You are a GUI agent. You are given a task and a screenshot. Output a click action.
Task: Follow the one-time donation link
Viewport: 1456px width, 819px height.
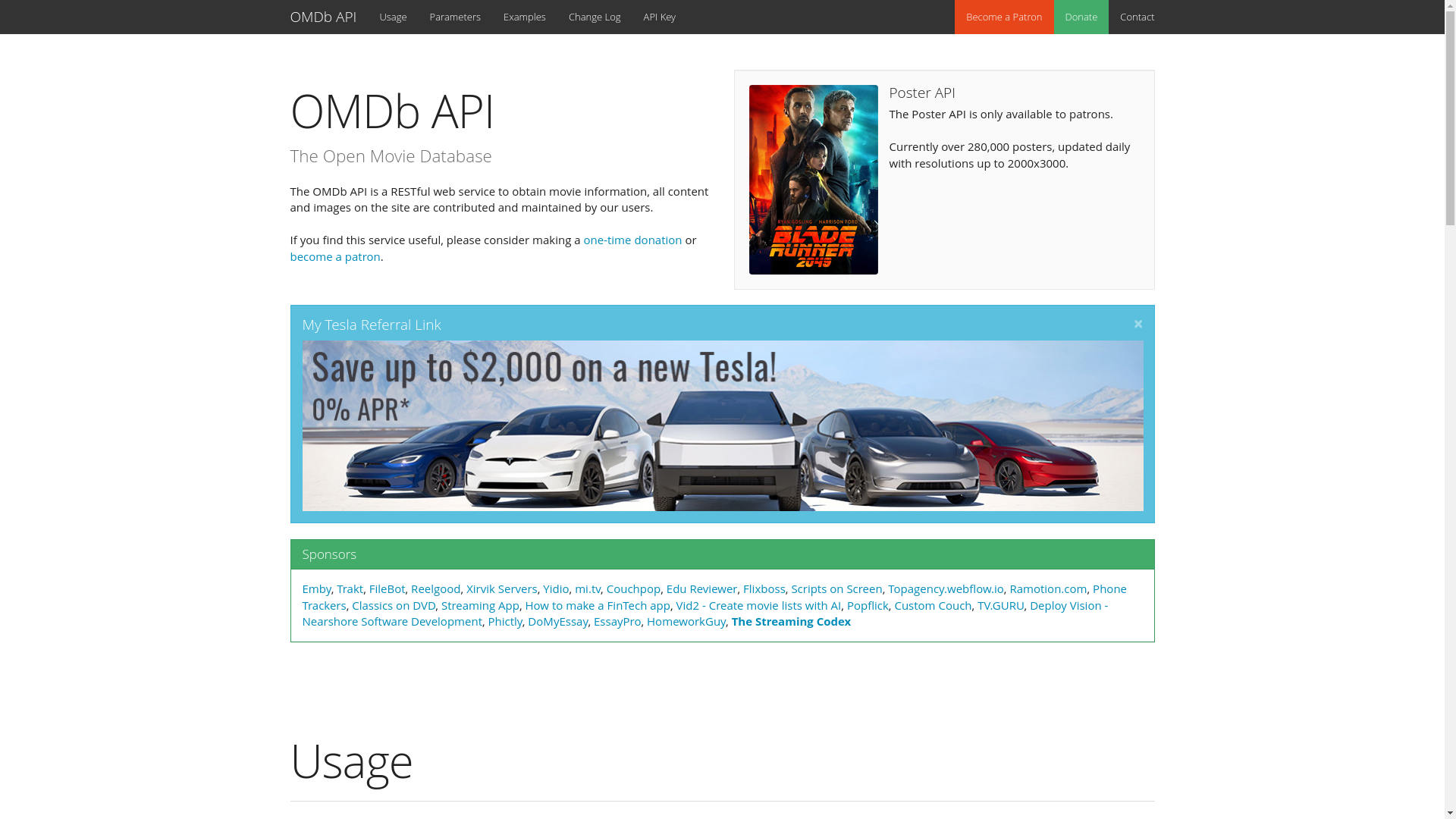pyautogui.click(x=632, y=240)
